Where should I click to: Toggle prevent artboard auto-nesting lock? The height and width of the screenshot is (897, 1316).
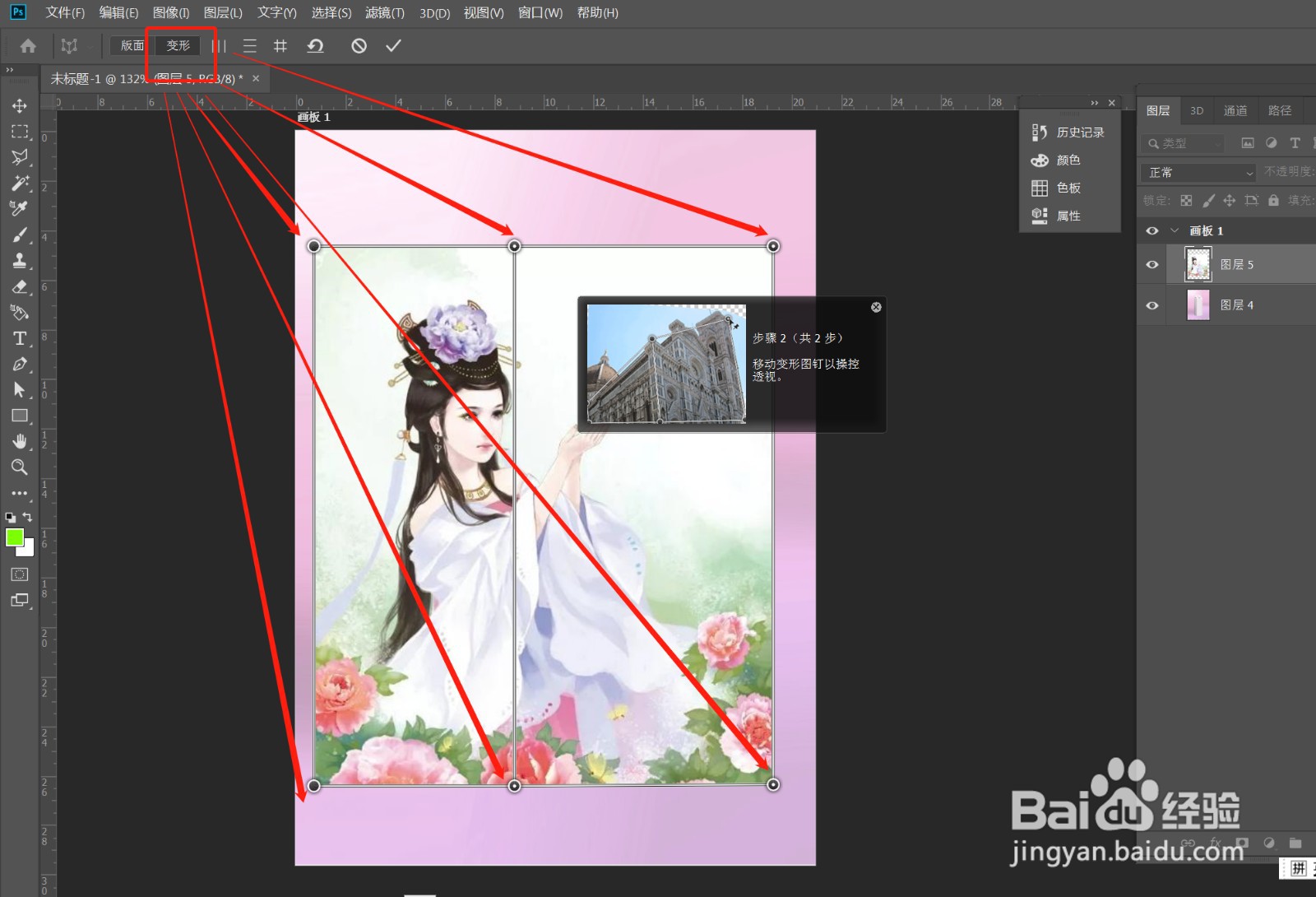[x=1252, y=200]
